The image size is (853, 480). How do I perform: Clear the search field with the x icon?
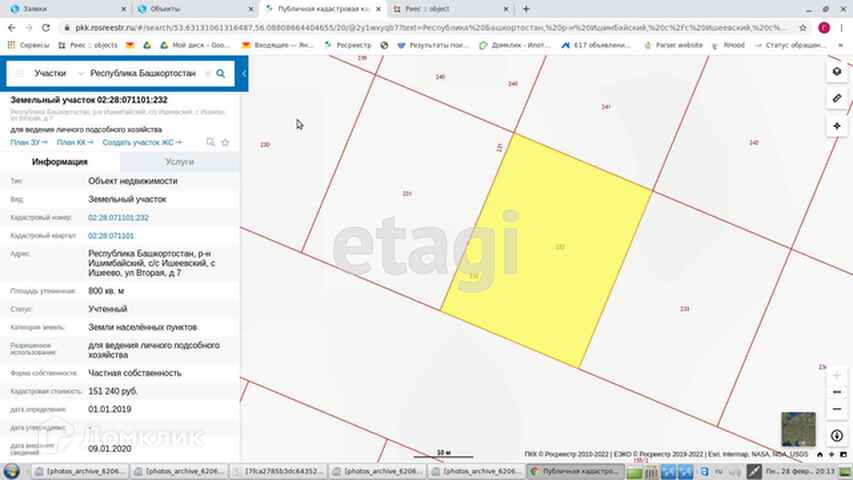pos(207,73)
